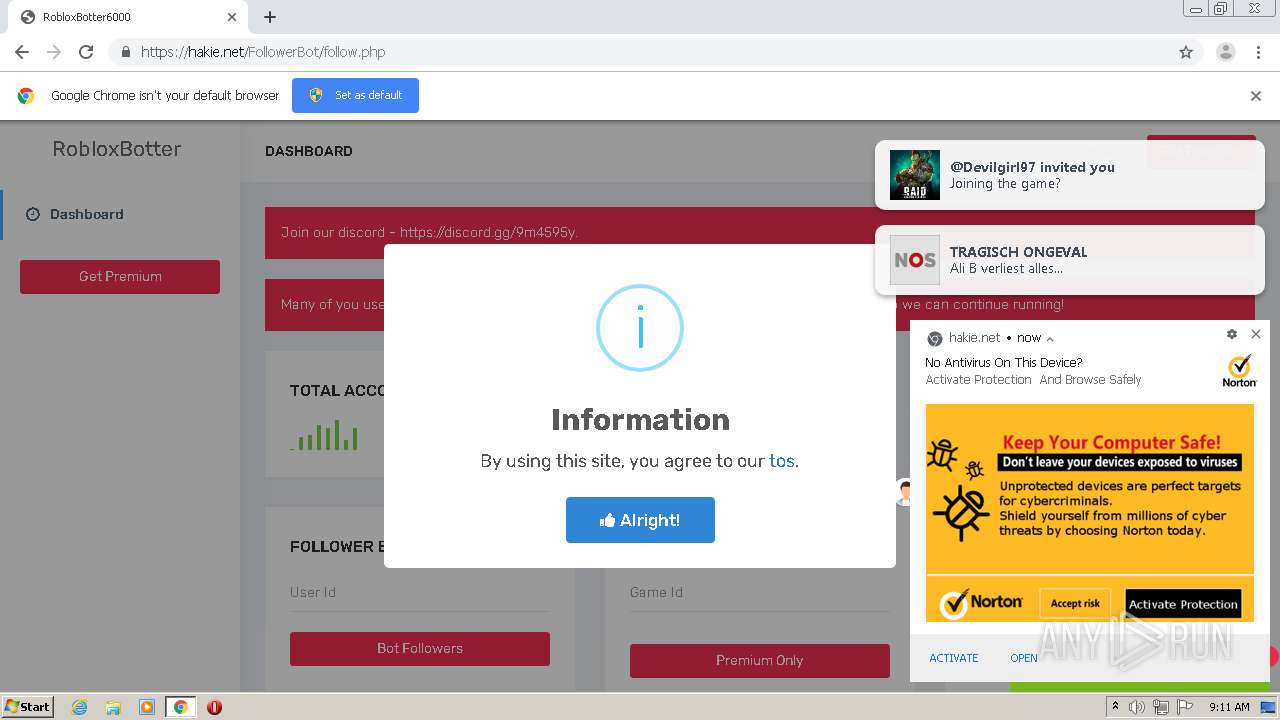The height and width of the screenshot is (720, 1280).
Task: Open the TRAGISCH ONGEVAL notification
Action: coord(1069,260)
